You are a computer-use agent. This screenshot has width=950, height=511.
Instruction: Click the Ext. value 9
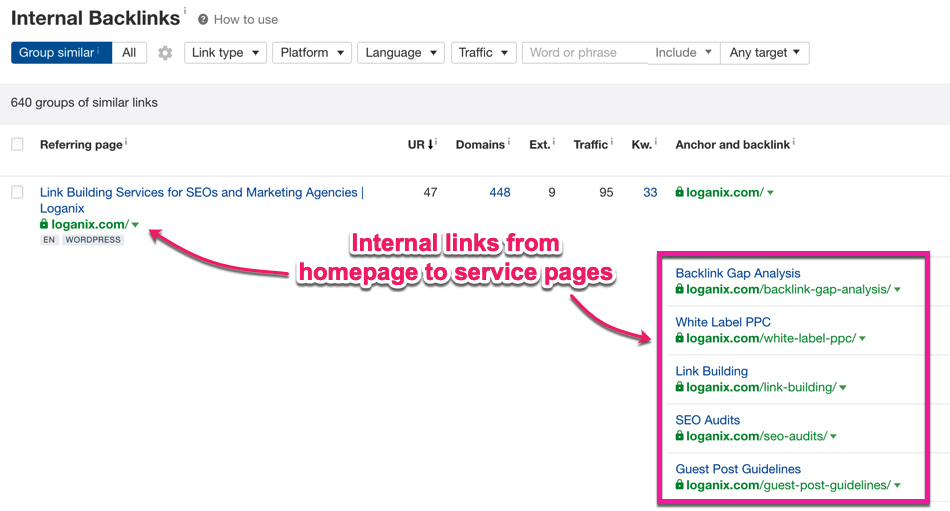tap(551, 192)
